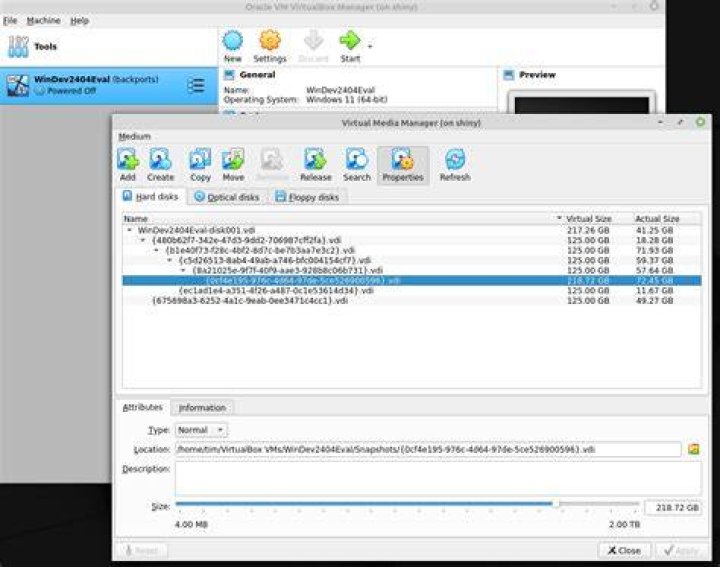Click the Add medium icon
This screenshot has width=720, height=567.
(128, 159)
